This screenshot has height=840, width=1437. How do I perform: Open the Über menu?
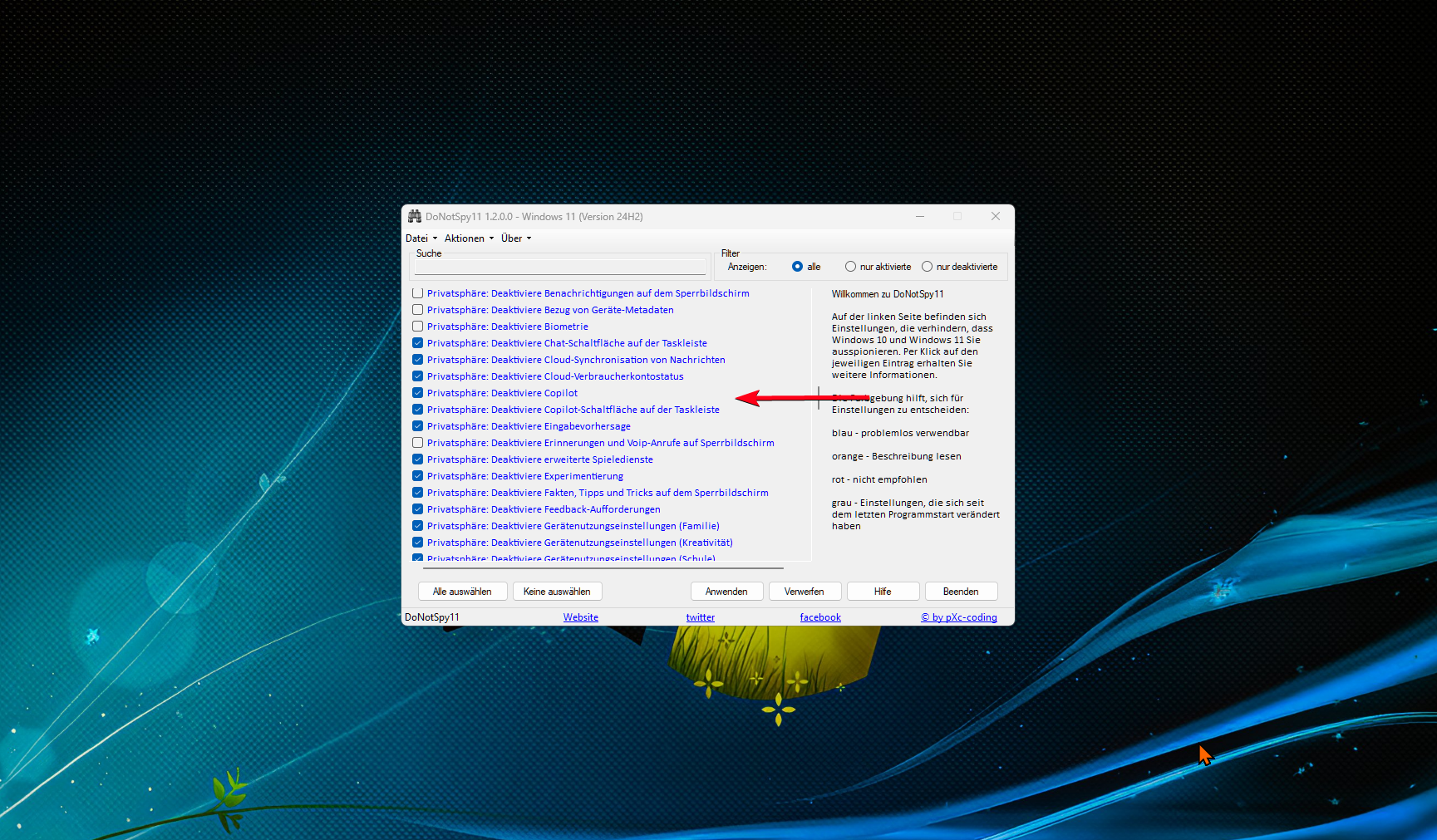pos(516,238)
